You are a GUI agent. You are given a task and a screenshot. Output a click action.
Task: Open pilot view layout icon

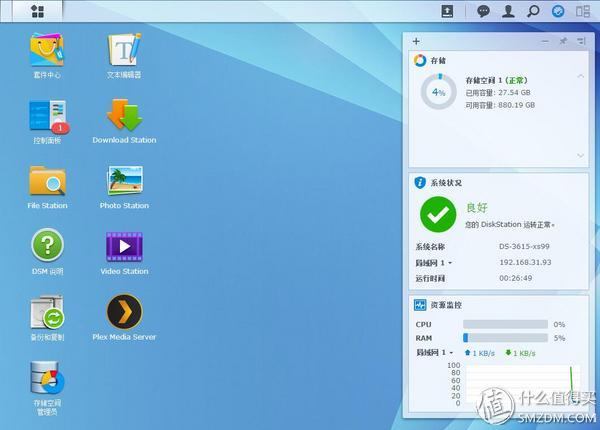pyautogui.click(x=583, y=11)
